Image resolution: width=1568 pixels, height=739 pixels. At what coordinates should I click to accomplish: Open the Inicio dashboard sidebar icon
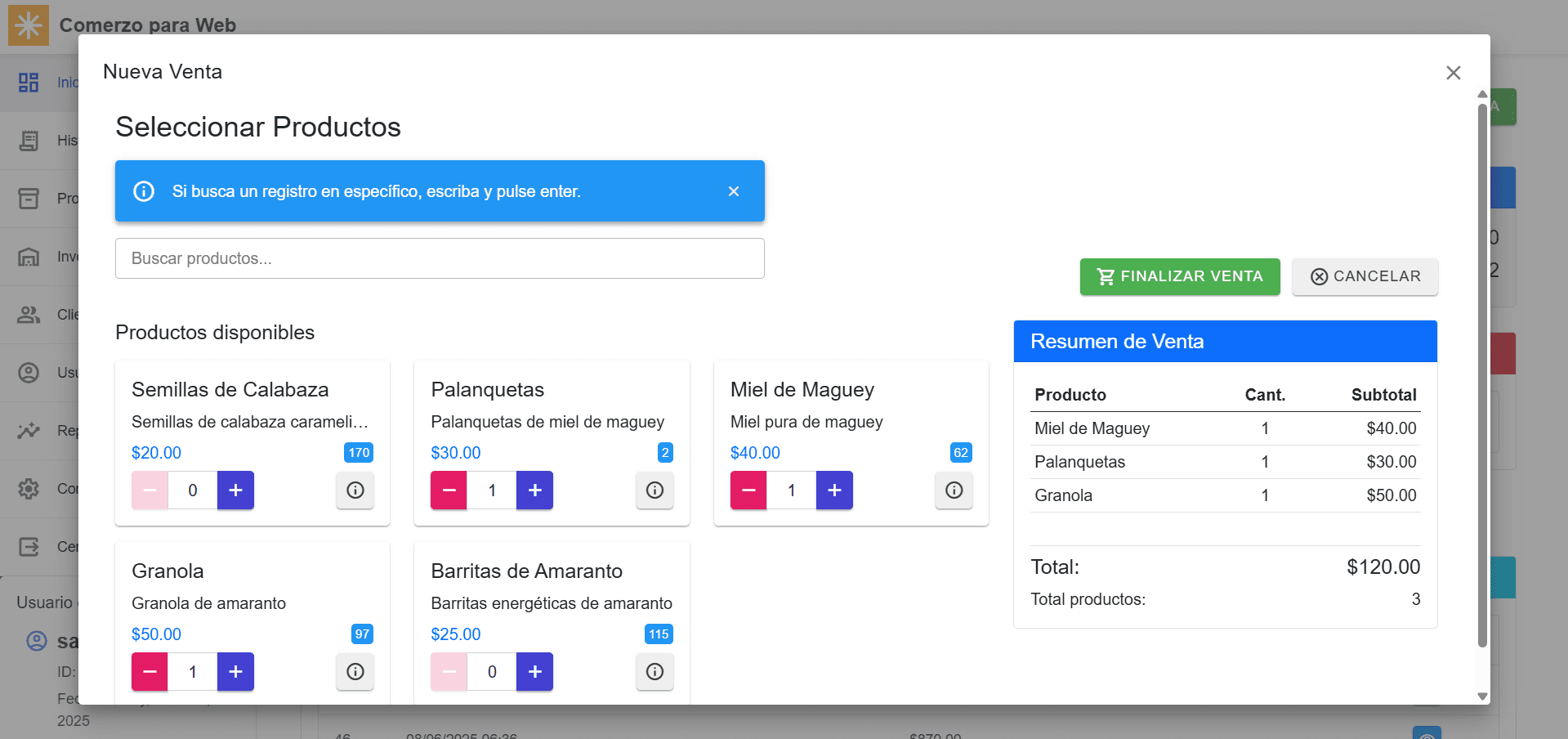click(29, 83)
